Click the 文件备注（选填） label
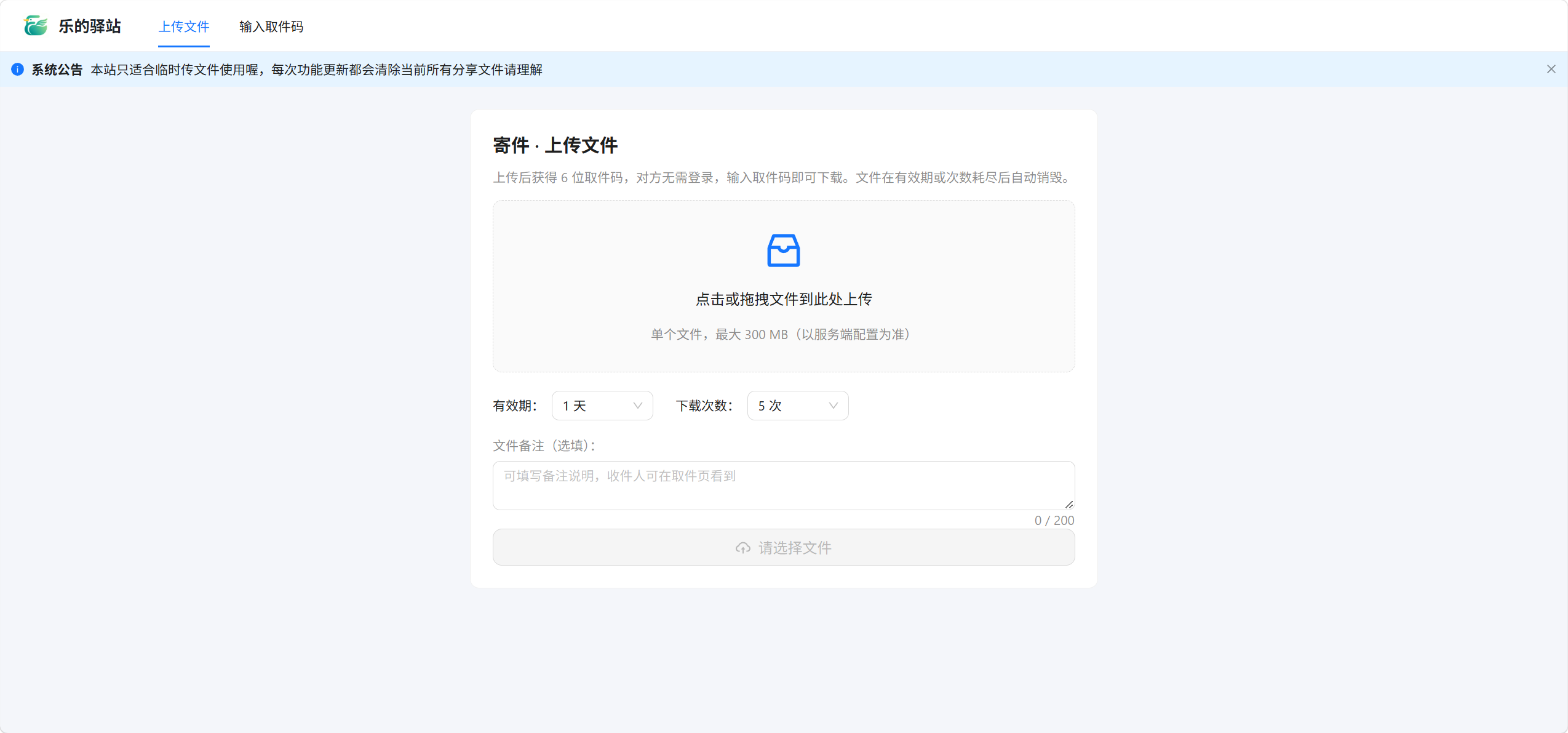The image size is (1568, 733). click(545, 446)
